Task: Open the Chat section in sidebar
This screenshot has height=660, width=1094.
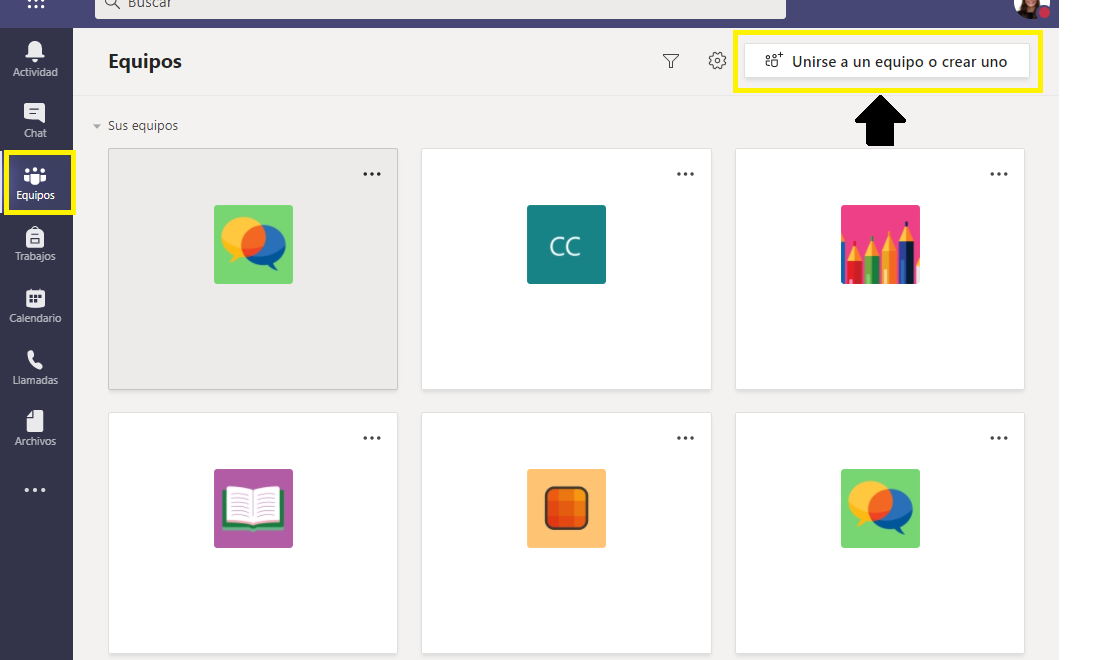Action: point(35,121)
